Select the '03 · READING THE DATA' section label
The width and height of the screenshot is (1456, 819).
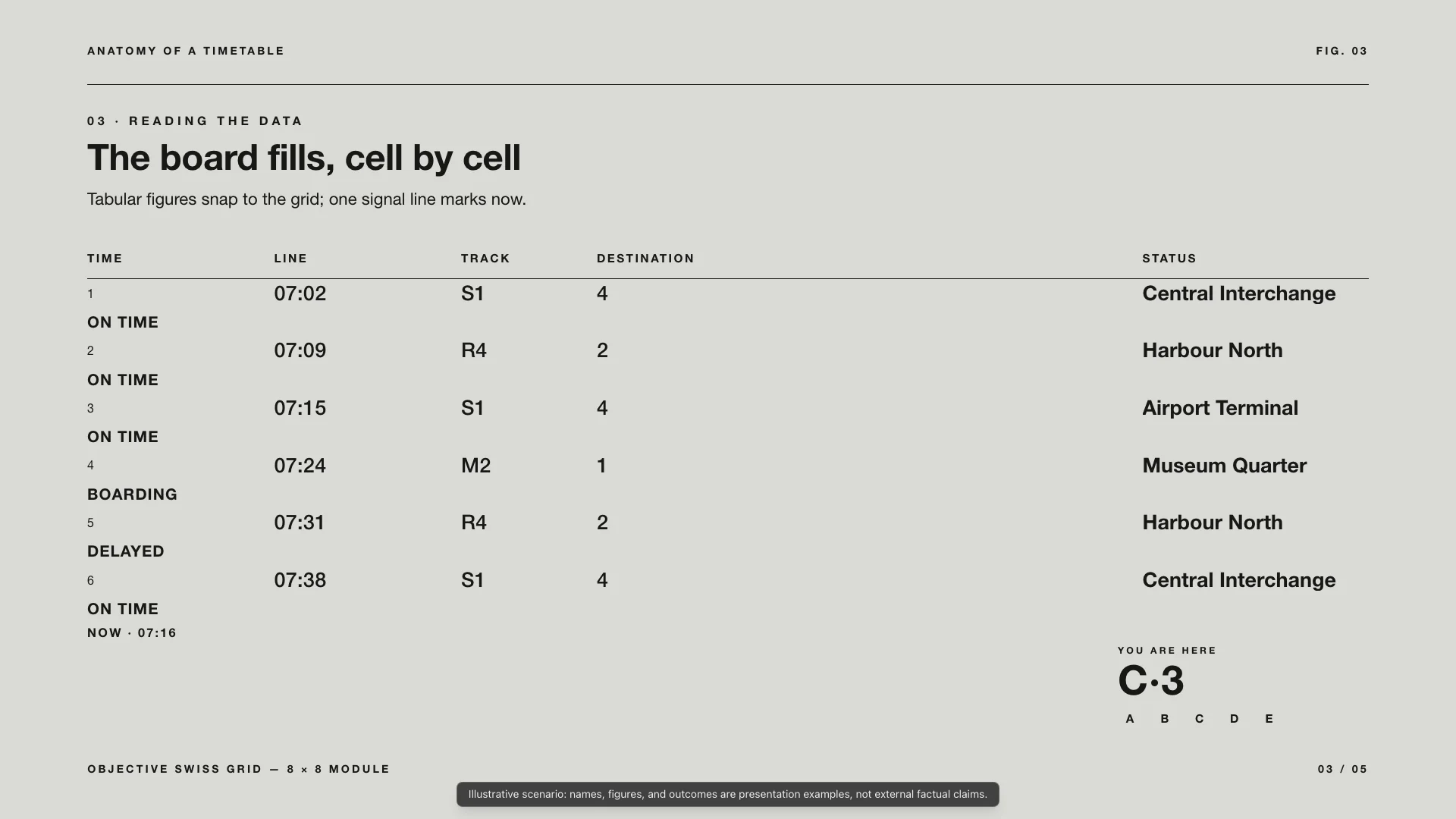195,121
